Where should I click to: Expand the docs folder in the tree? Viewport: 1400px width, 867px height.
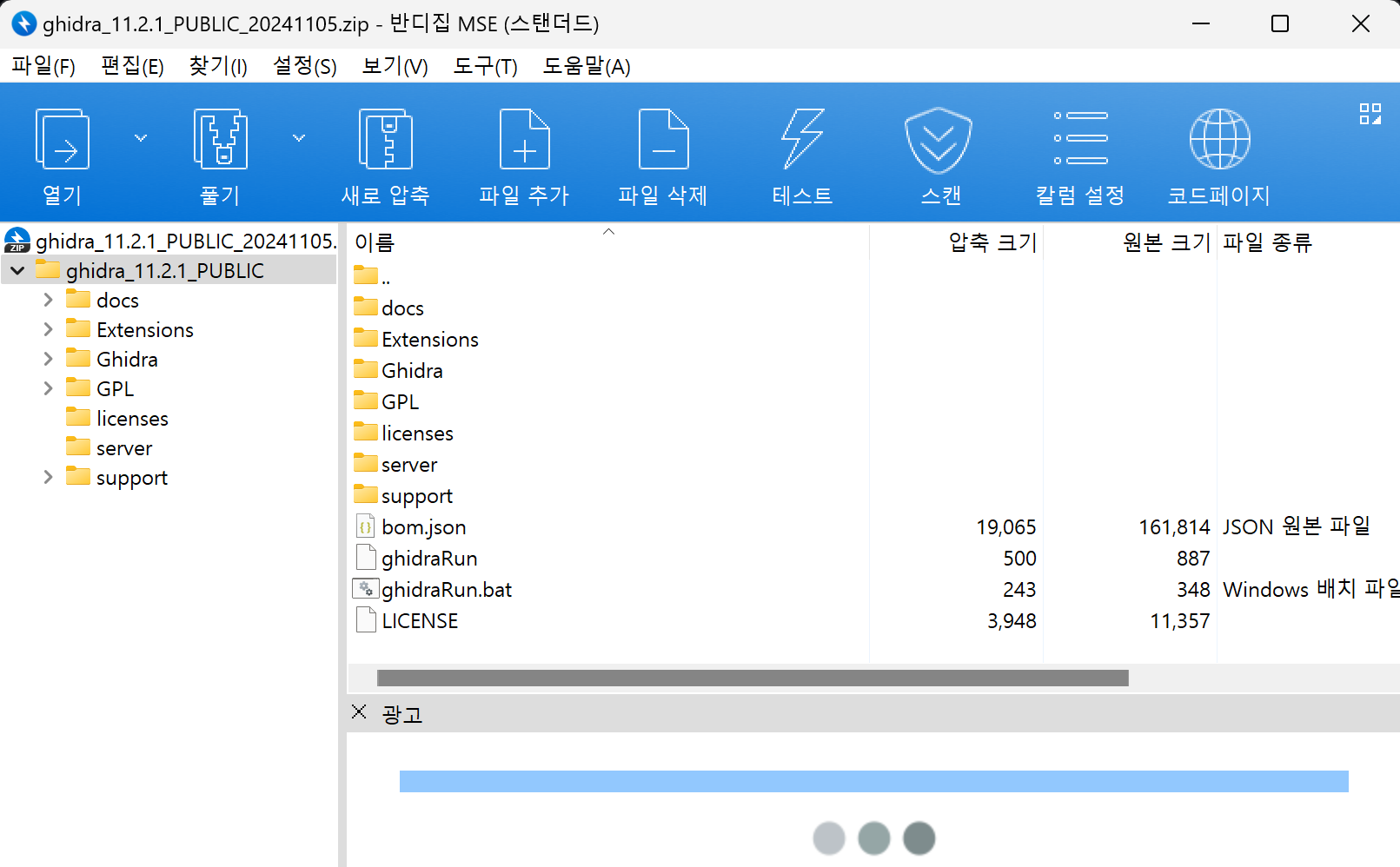point(48,301)
